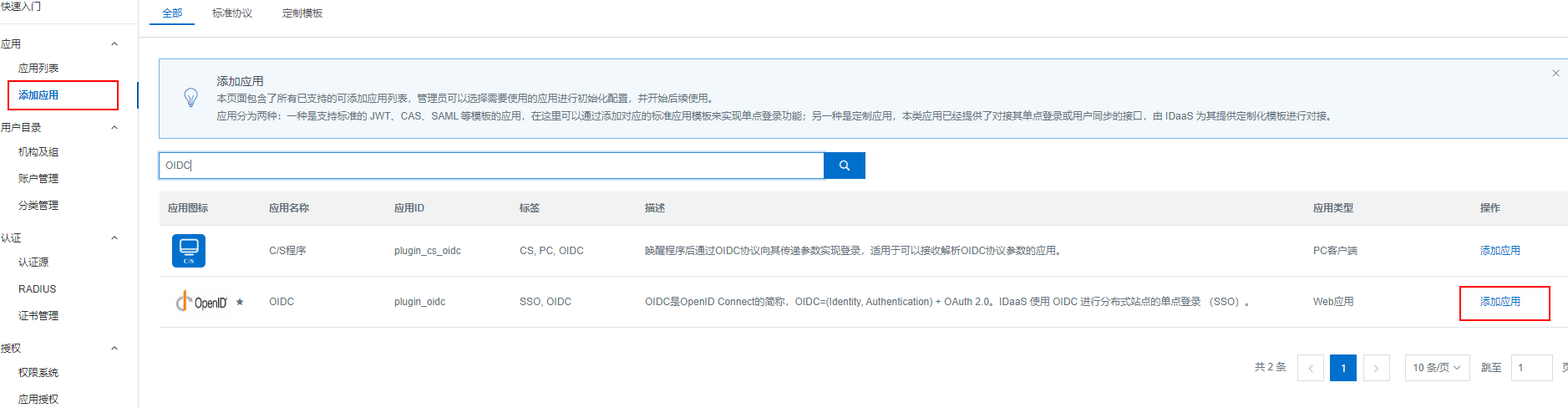Click the 跳至 page number input
1568x408 pixels.
(1530, 368)
